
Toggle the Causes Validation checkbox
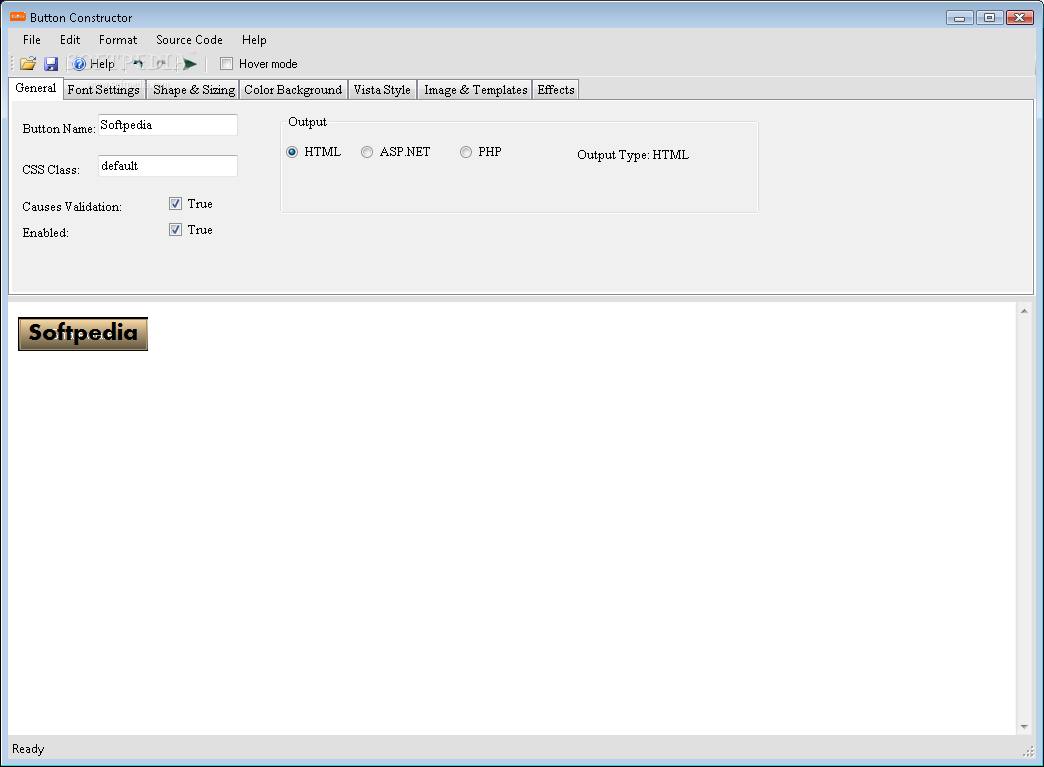[176, 204]
